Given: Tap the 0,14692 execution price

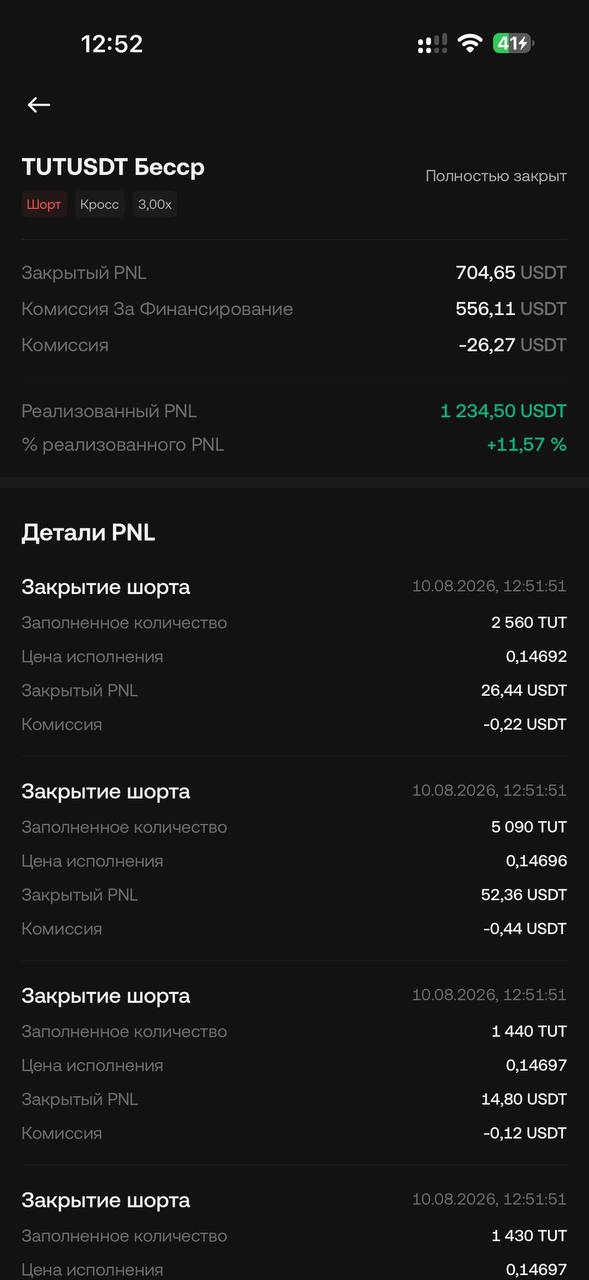Looking at the screenshot, I should click(x=536, y=657).
